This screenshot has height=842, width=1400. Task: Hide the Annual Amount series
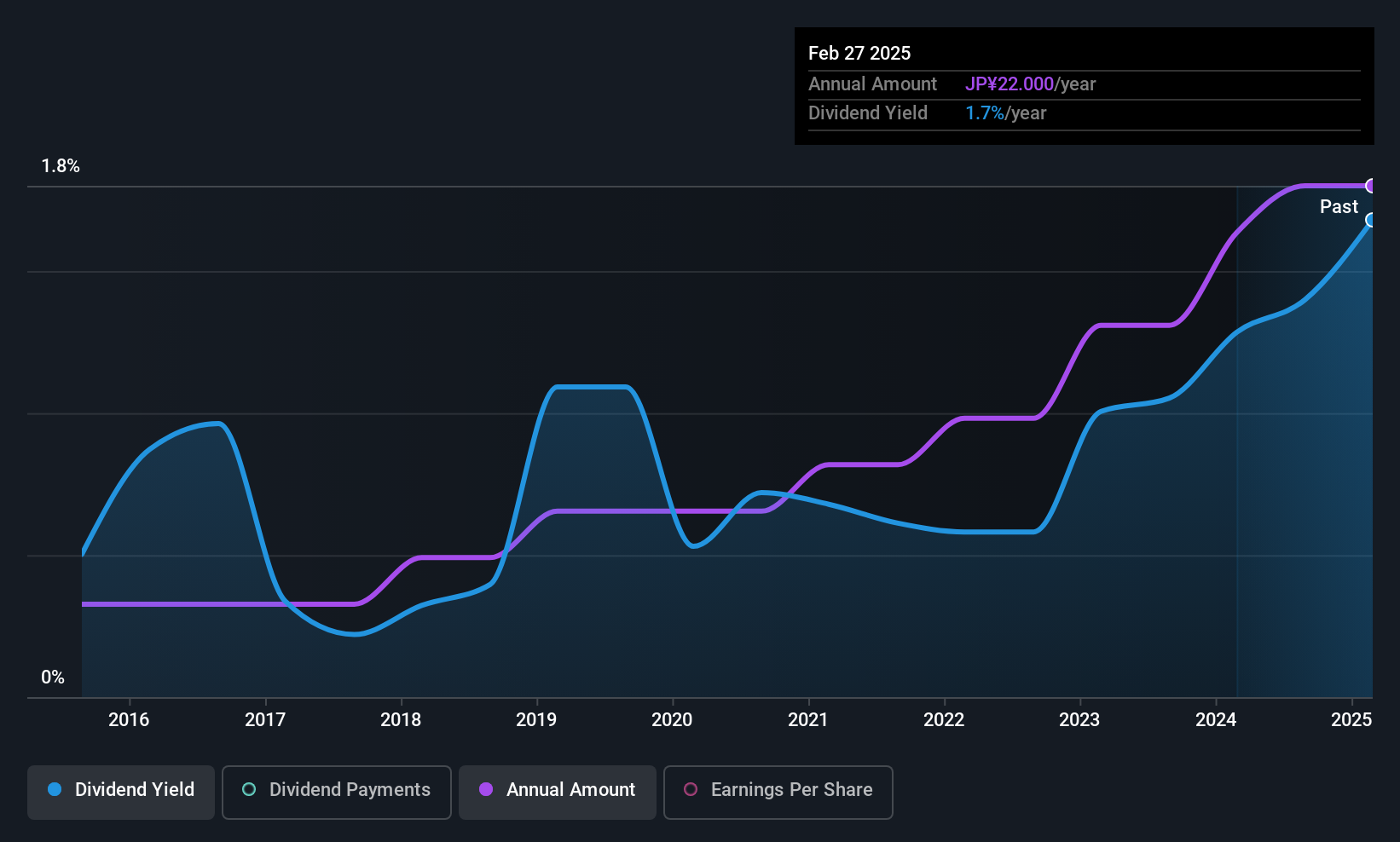[558, 790]
